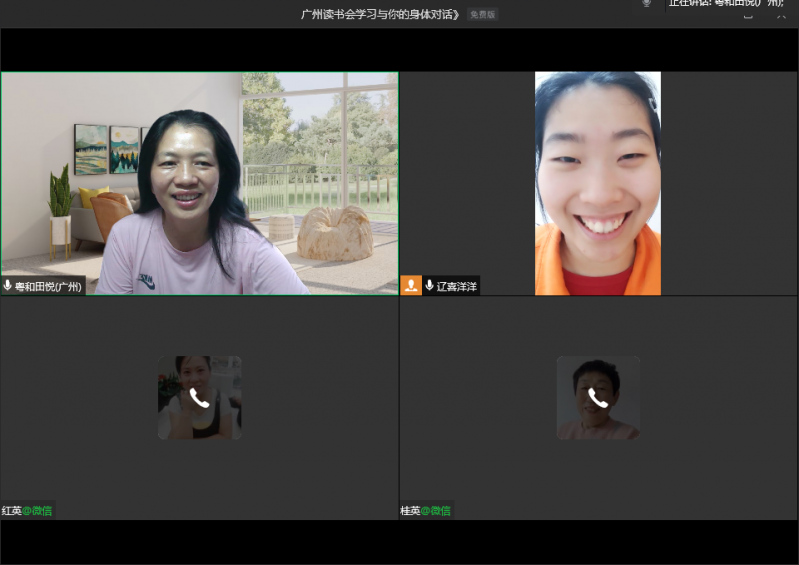Image resolution: width=799 pixels, height=565 pixels.
Task: Click 桂英@微信 name label
Action: point(426,511)
